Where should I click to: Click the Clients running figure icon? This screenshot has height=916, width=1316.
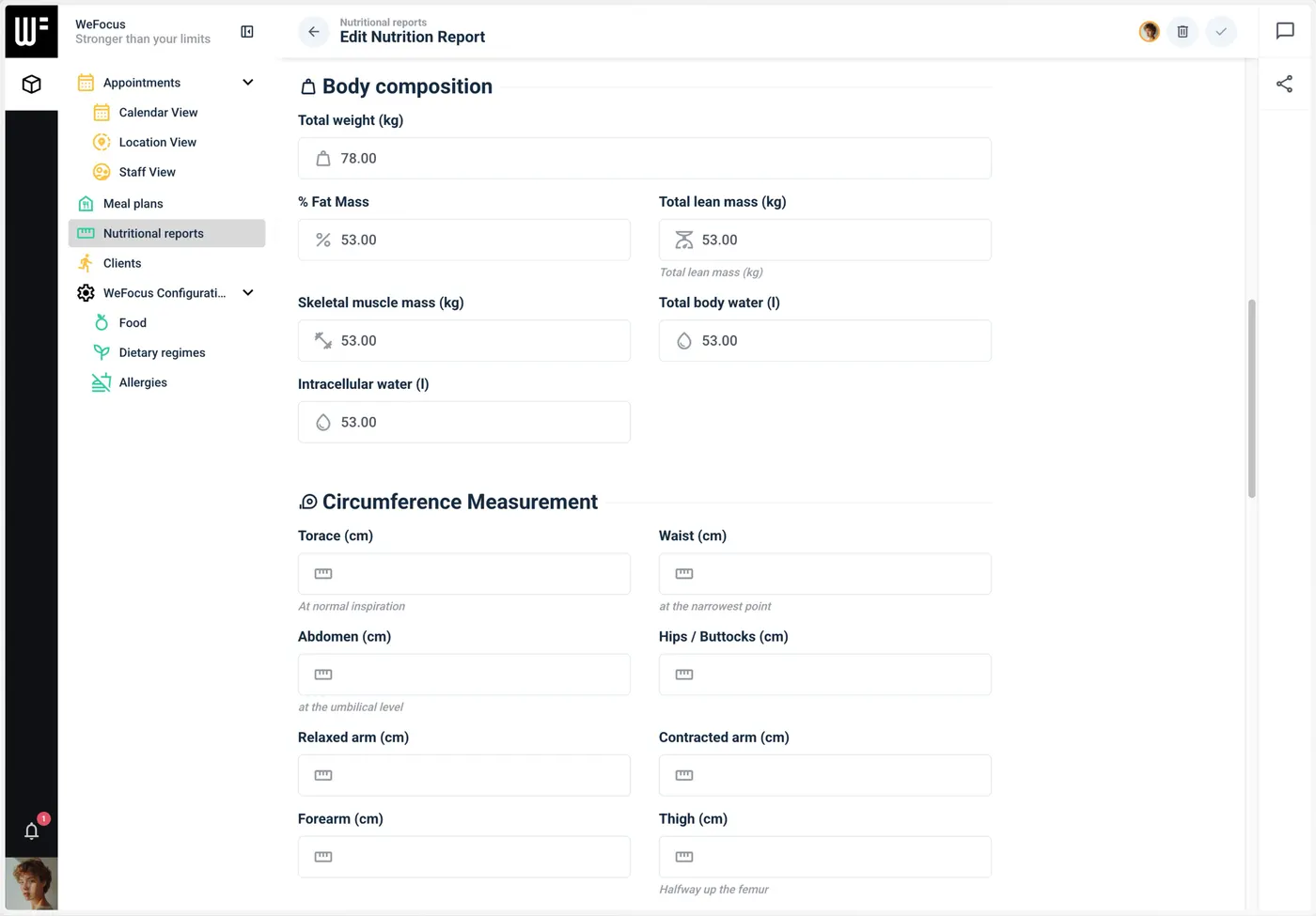point(86,263)
